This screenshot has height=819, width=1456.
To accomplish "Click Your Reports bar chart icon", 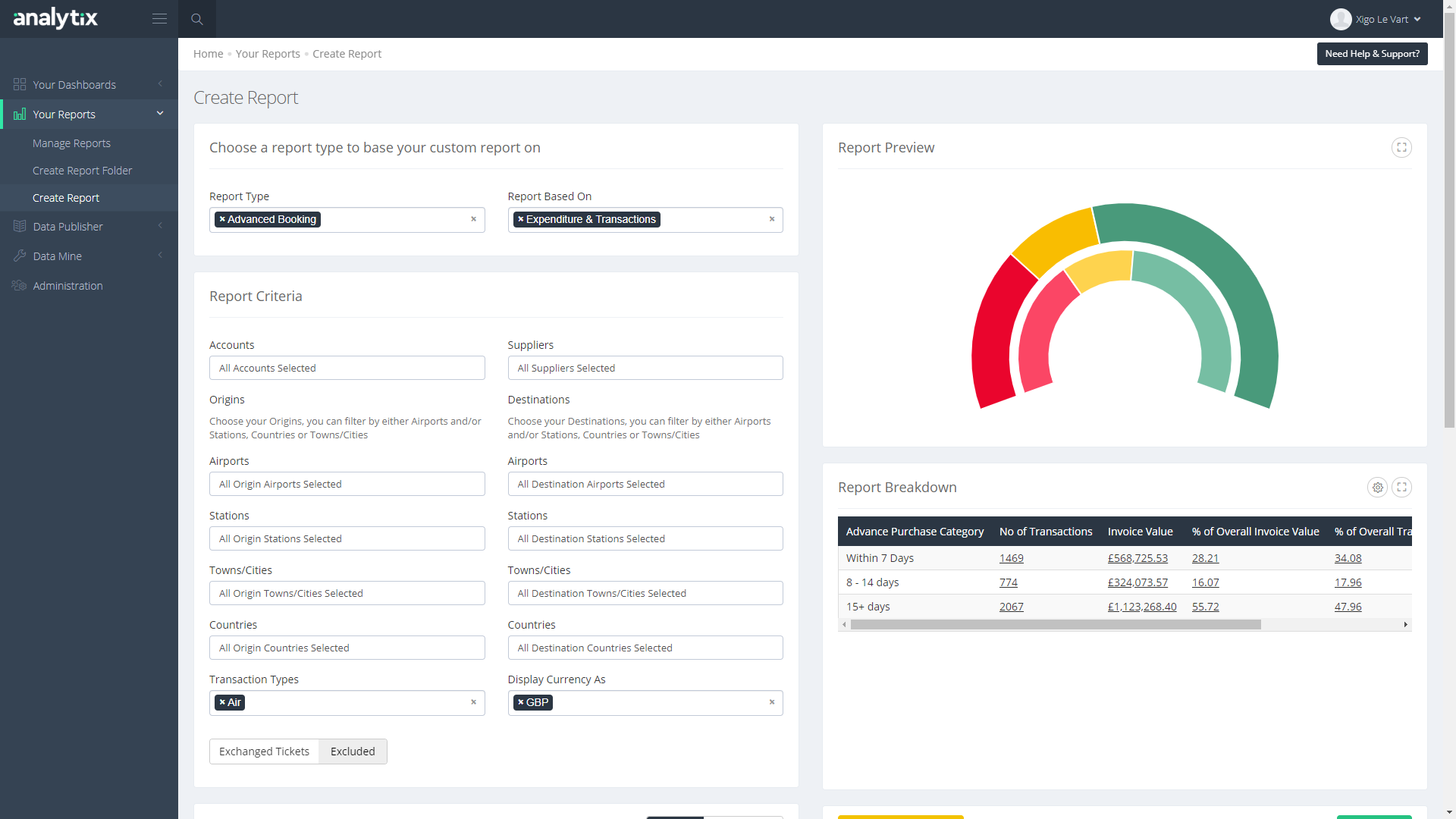I will coord(20,114).
